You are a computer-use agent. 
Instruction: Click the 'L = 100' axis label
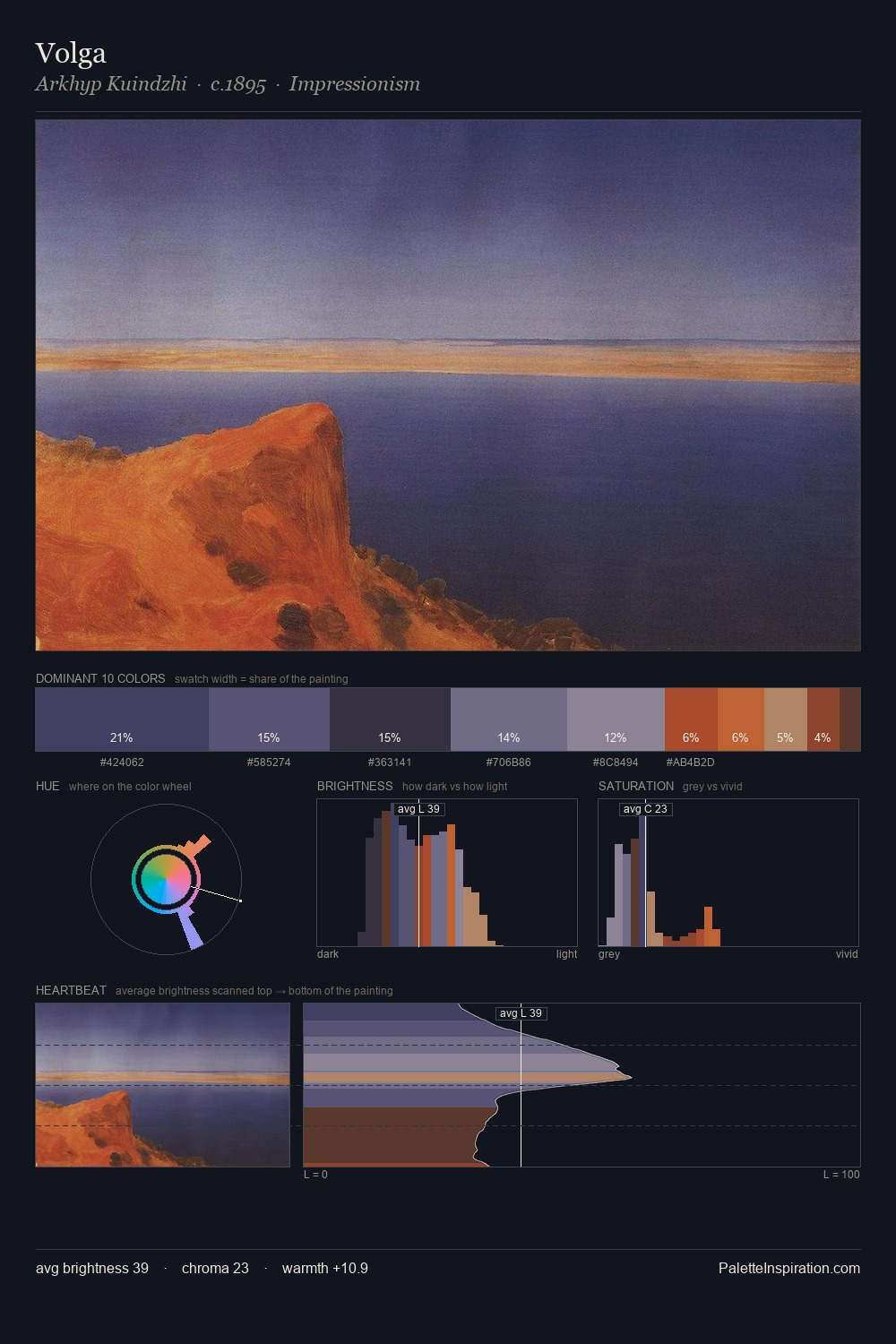841,1175
